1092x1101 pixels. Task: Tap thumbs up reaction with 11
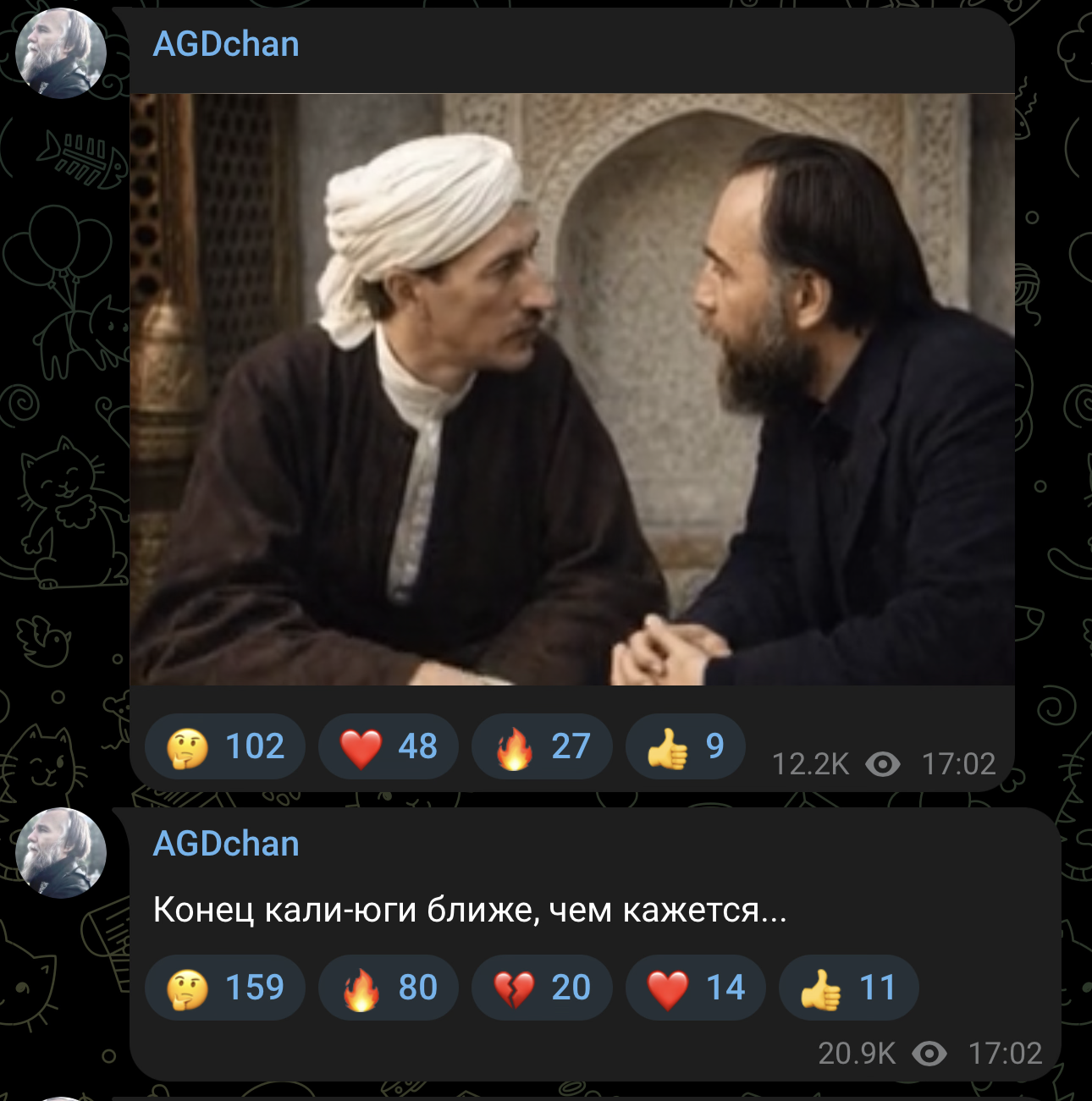point(849,988)
